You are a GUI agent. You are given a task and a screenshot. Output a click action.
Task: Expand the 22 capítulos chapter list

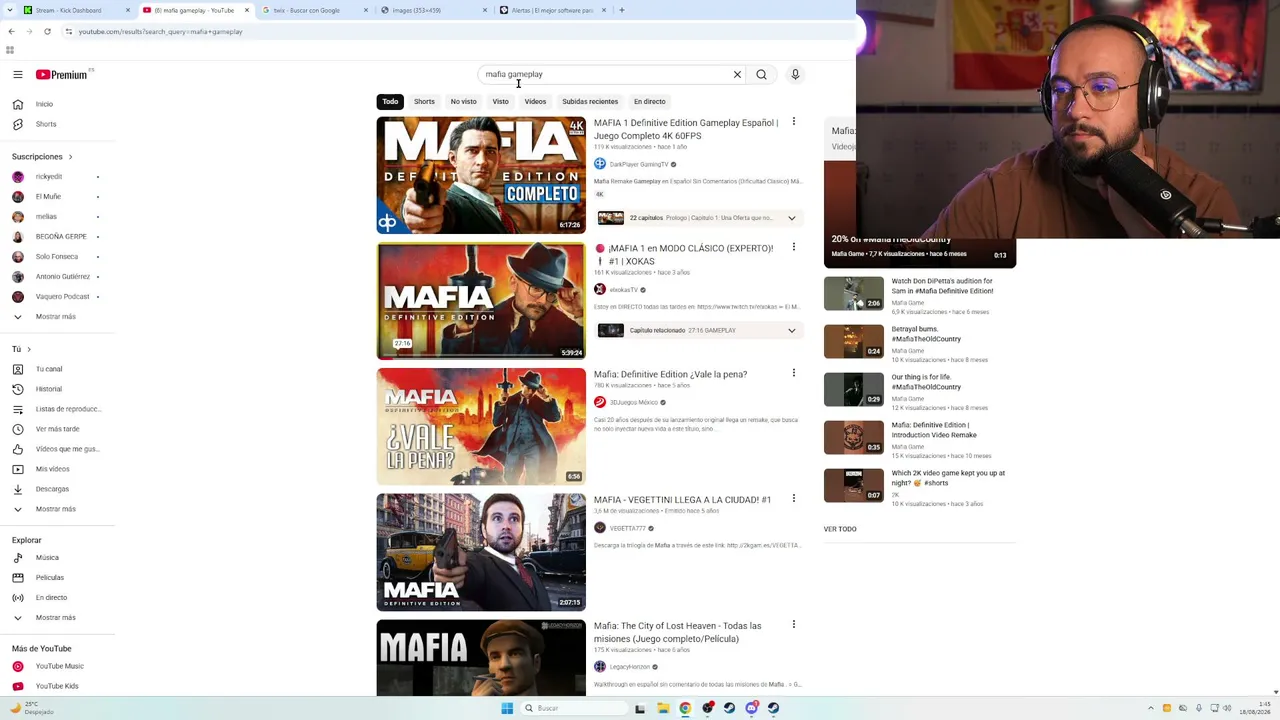click(x=792, y=218)
